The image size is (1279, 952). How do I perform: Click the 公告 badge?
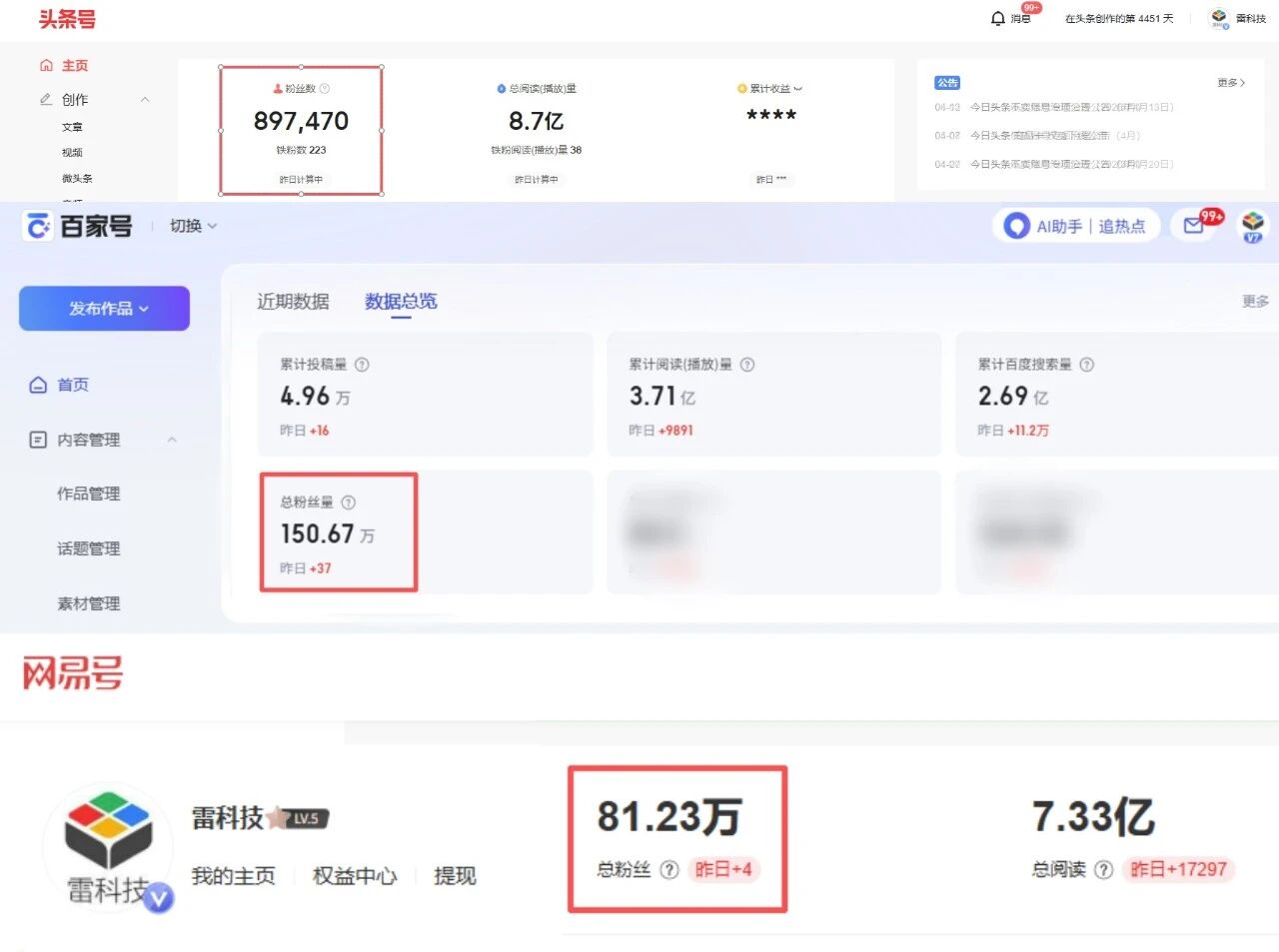947,83
